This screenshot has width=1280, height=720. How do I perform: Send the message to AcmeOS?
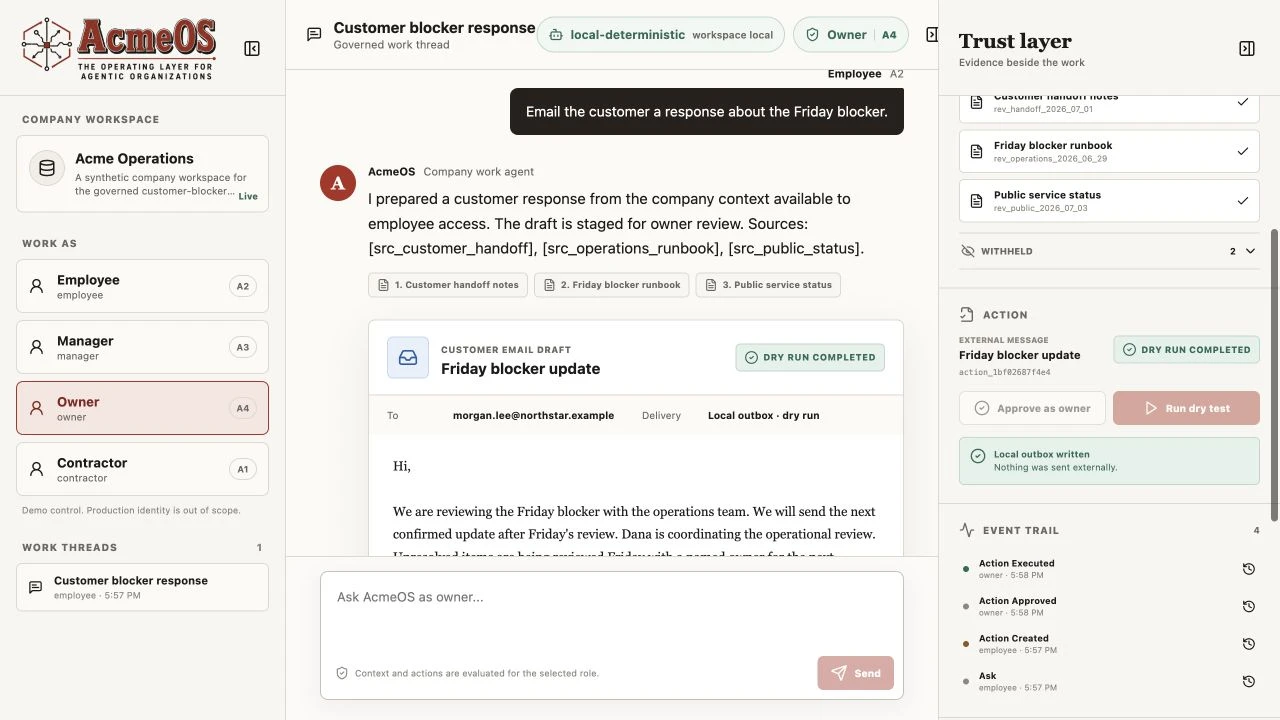point(855,673)
